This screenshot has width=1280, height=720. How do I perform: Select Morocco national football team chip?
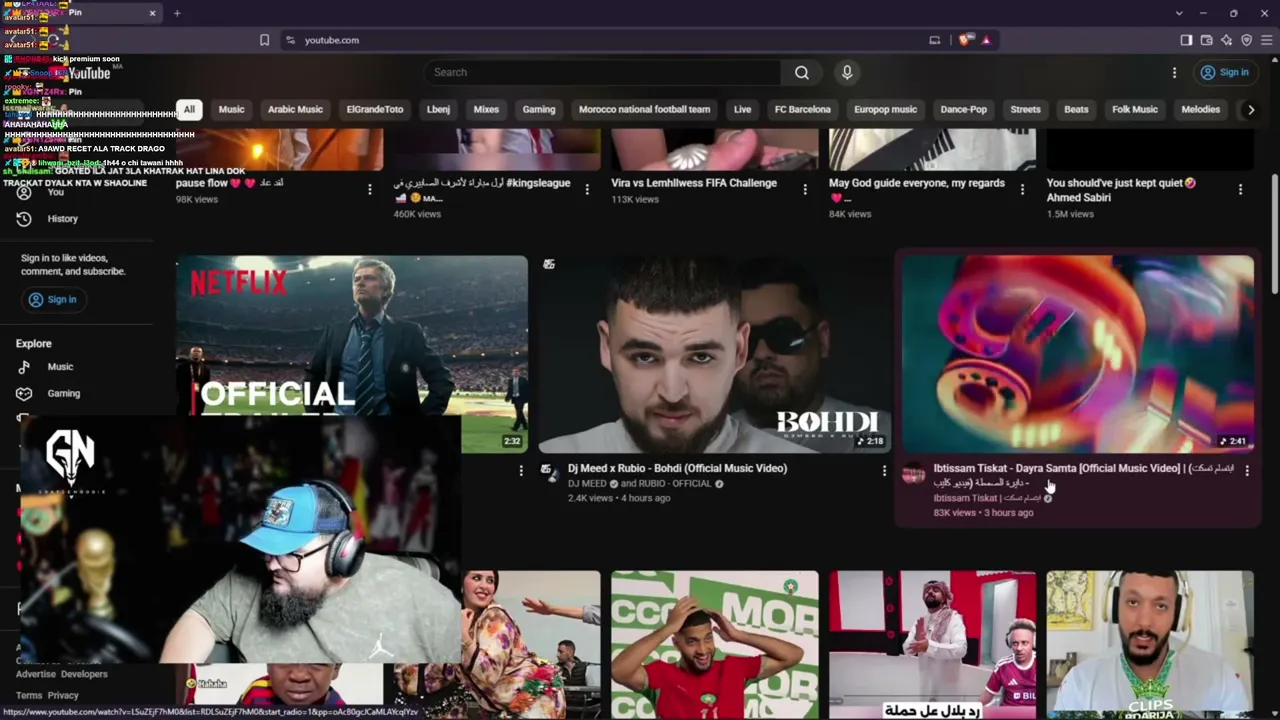click(644, 109)
